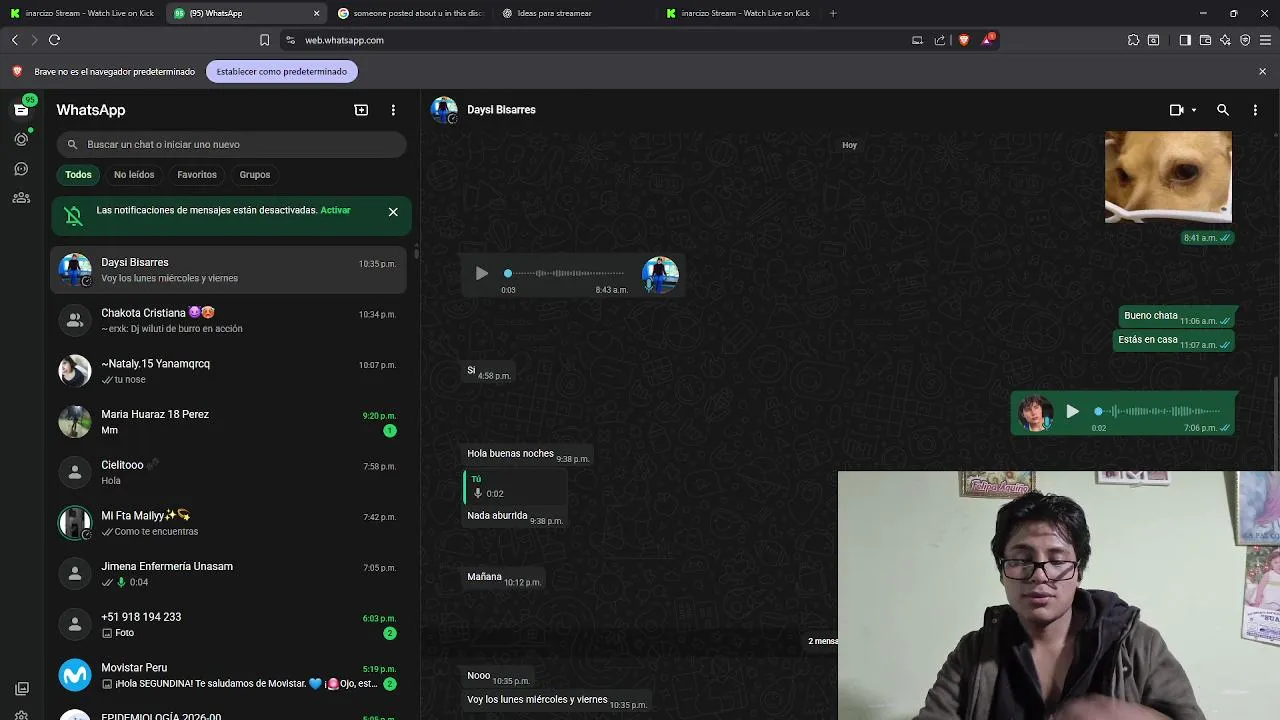The width and height of the screenshot is (1280, 720).
Task: Open the Channels icon in WhatsApp sidebar
Action: coord(21,169)
